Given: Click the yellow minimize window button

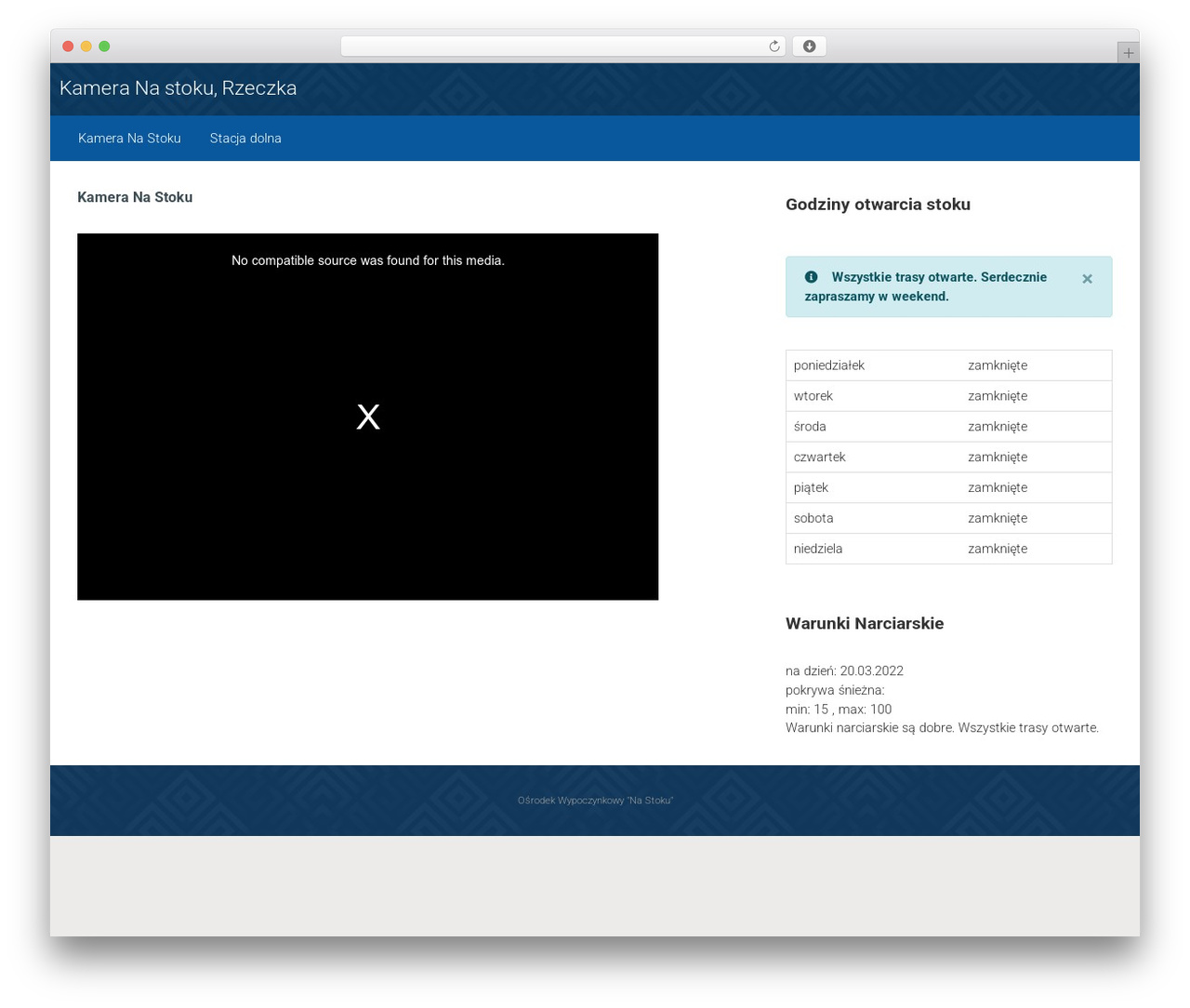Looking at the screenshot, I should tap(86, 46).
